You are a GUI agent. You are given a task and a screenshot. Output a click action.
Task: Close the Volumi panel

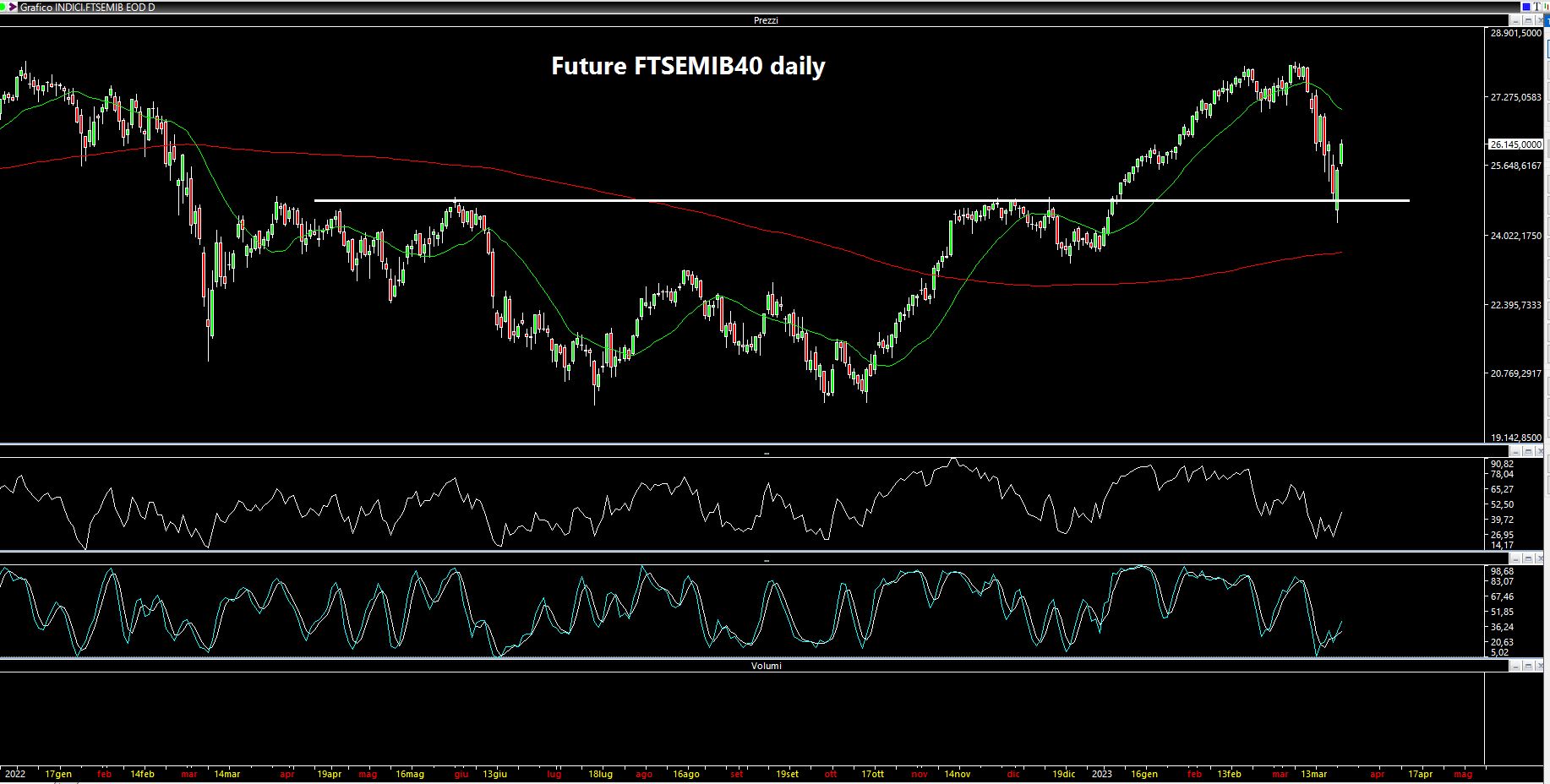tap(1540, 666)
